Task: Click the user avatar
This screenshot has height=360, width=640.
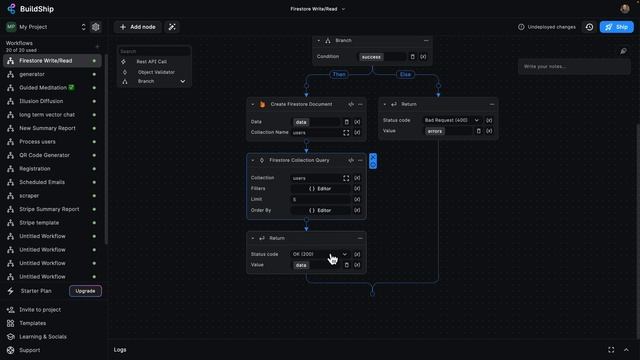Action: 624,9
